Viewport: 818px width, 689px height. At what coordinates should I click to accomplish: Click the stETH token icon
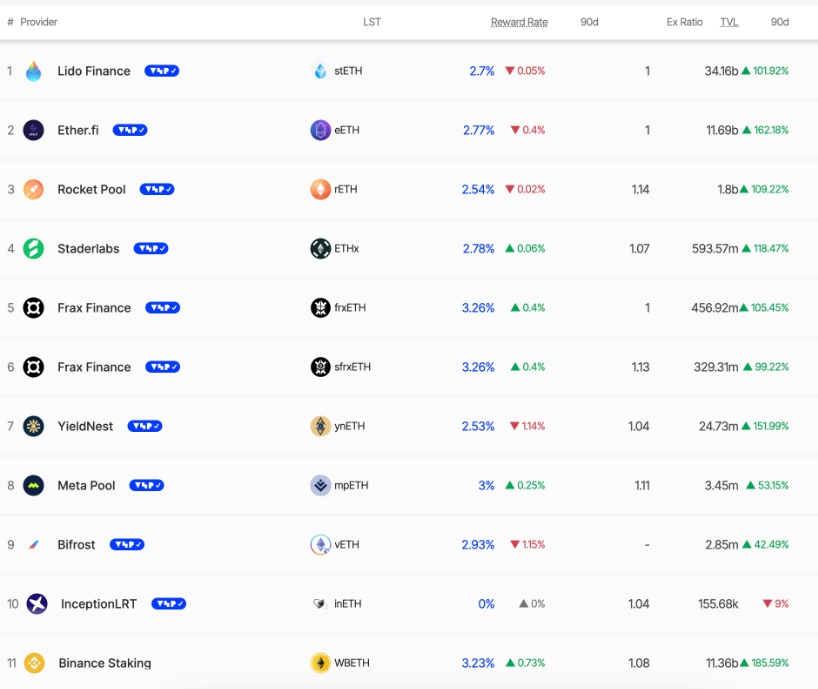click(320, 71)
